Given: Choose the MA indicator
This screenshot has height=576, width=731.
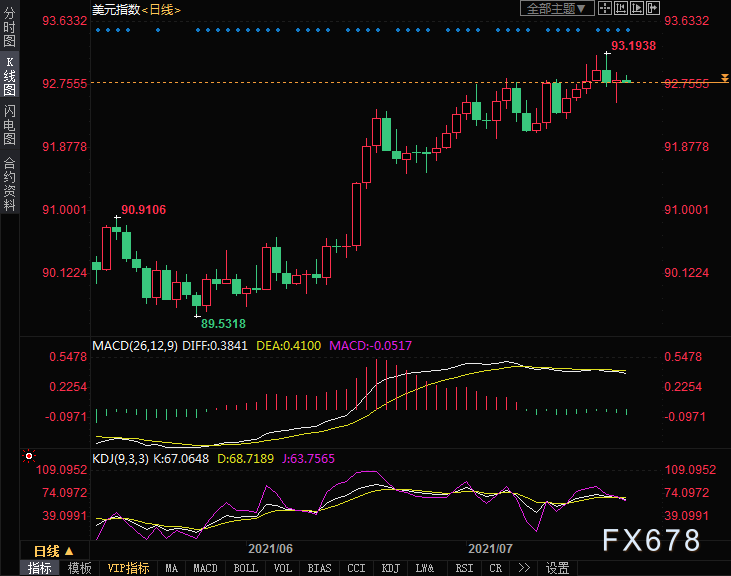Looking at the screenshot, I should coord(172,568).
